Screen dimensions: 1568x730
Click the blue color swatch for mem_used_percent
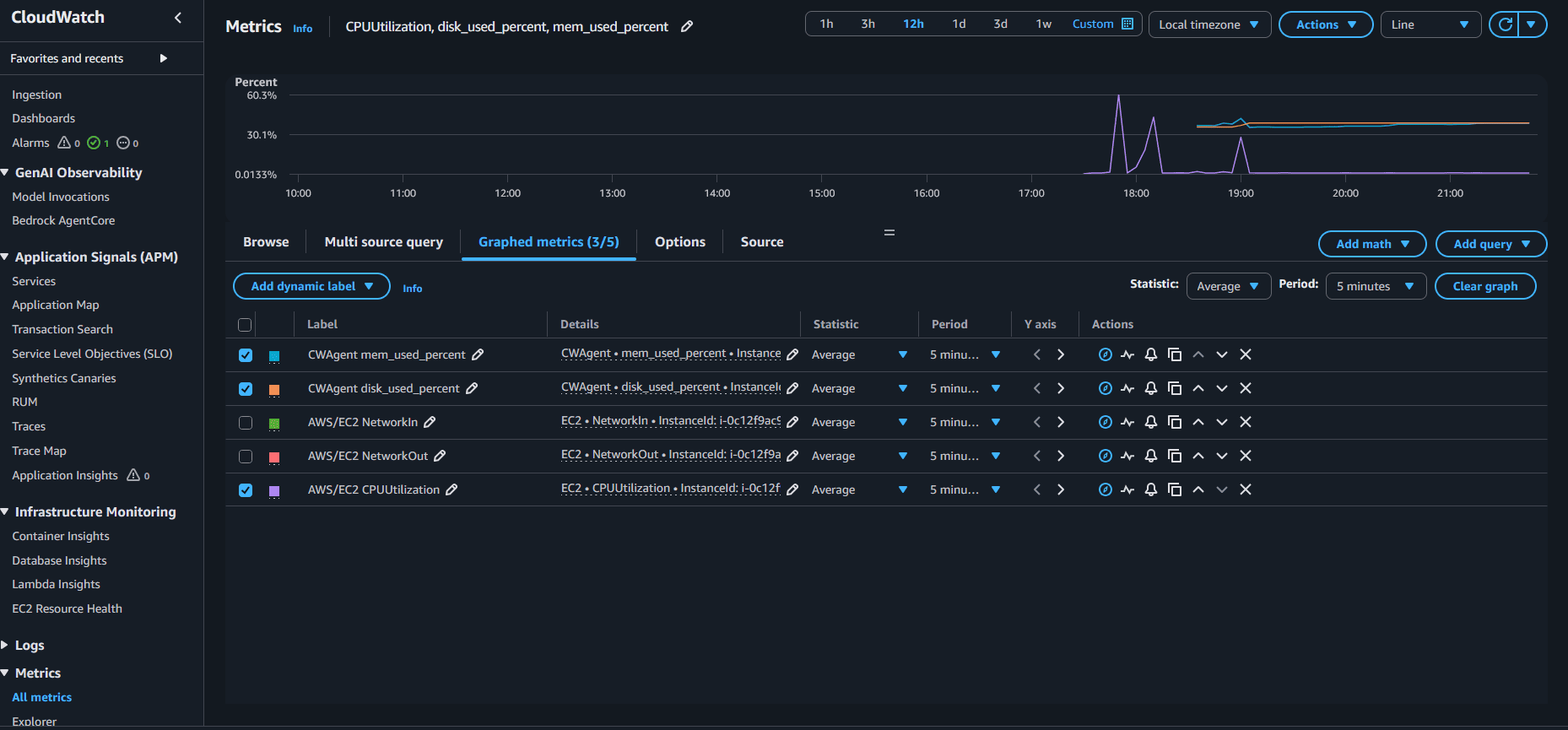[274, 356]
